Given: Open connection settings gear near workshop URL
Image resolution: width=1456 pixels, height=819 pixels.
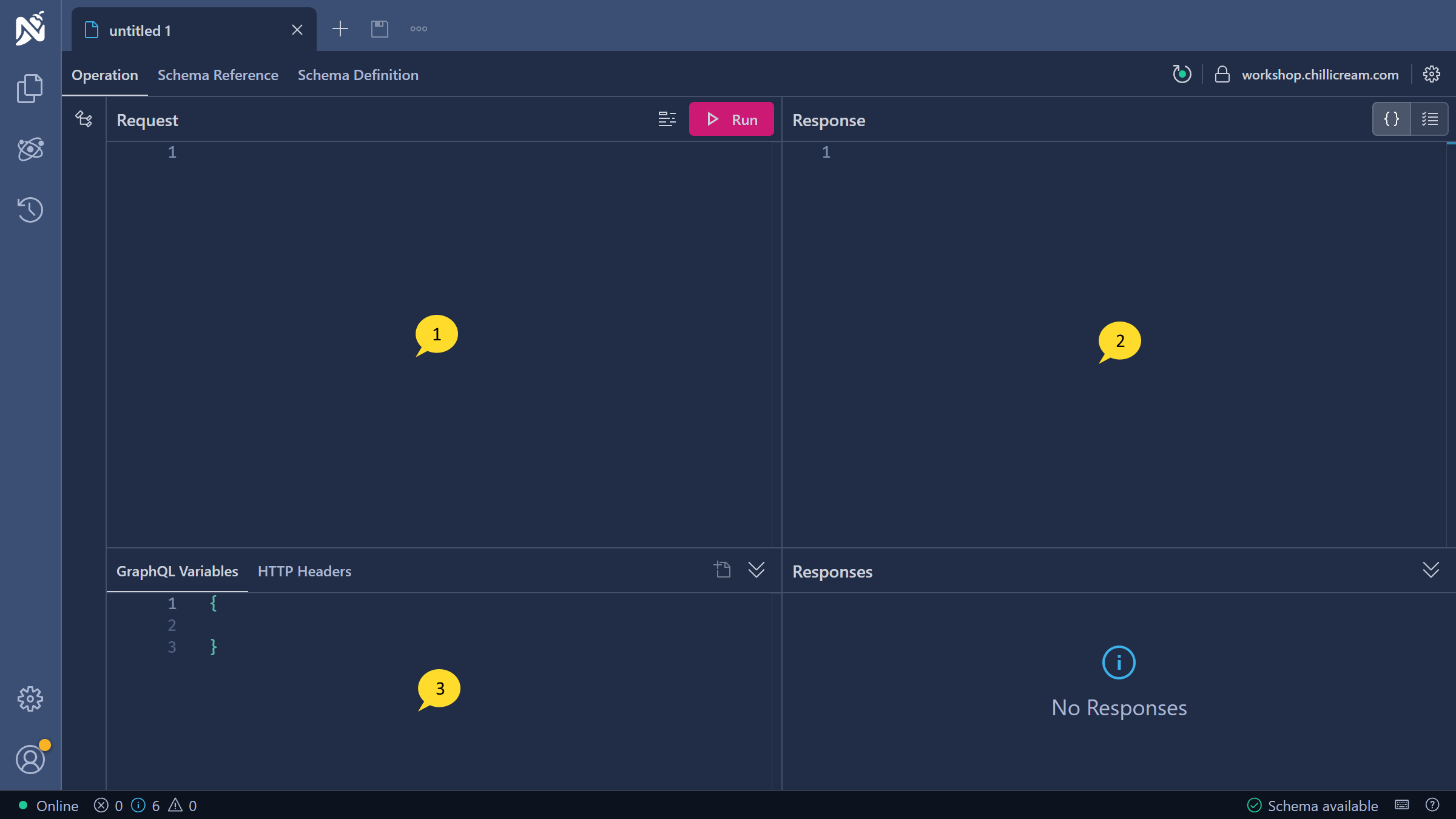Looking at the screenshot, I should (x=1431, y=75).
